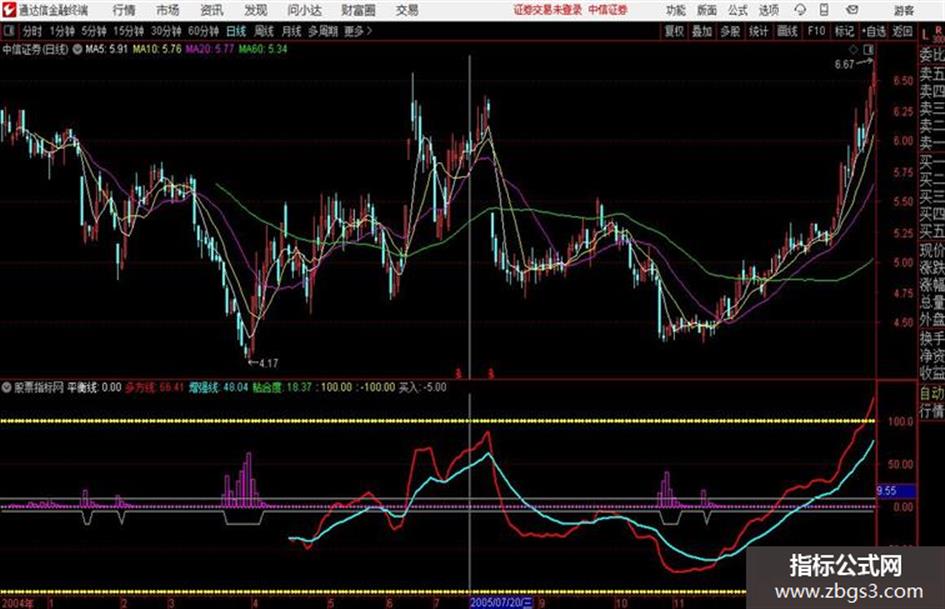Switch to the 分时 period tab
Screen dimensions: 945x609
click(x=31, y=31)
